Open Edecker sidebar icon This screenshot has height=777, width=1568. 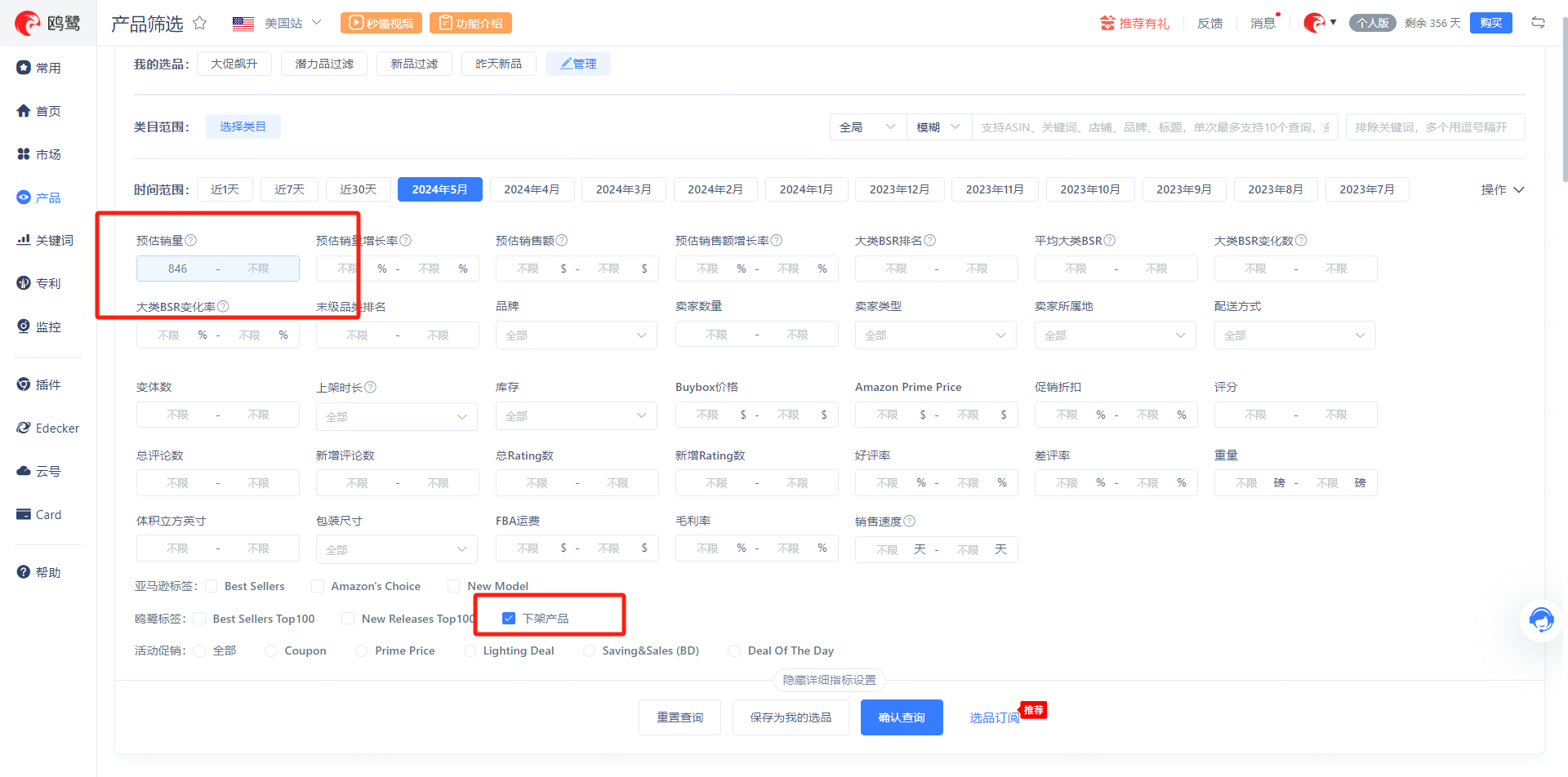pos(24,428)
